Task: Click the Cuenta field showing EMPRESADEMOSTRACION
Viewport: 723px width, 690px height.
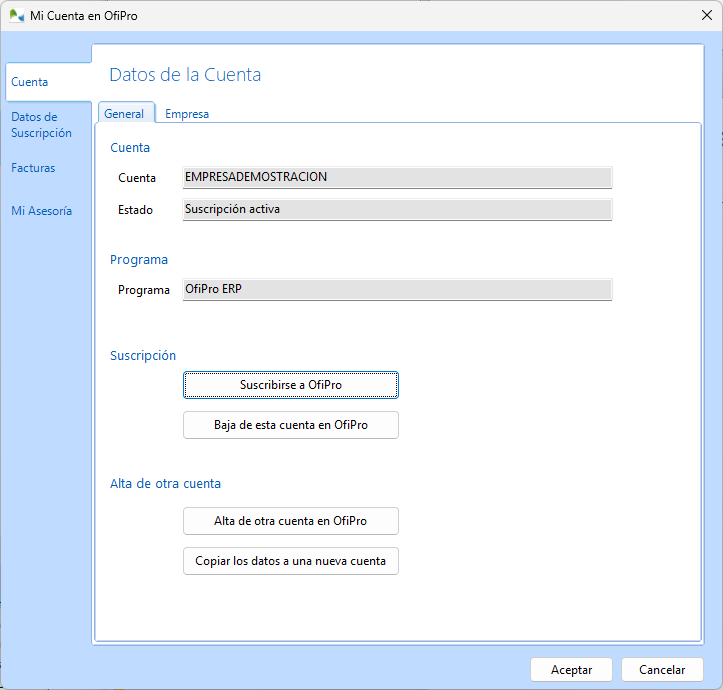Action: (x=396, y=178)
